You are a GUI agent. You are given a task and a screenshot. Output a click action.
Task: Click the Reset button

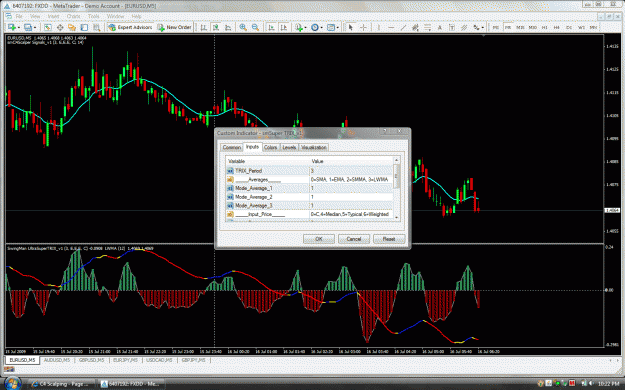click(x=389, y=239)
